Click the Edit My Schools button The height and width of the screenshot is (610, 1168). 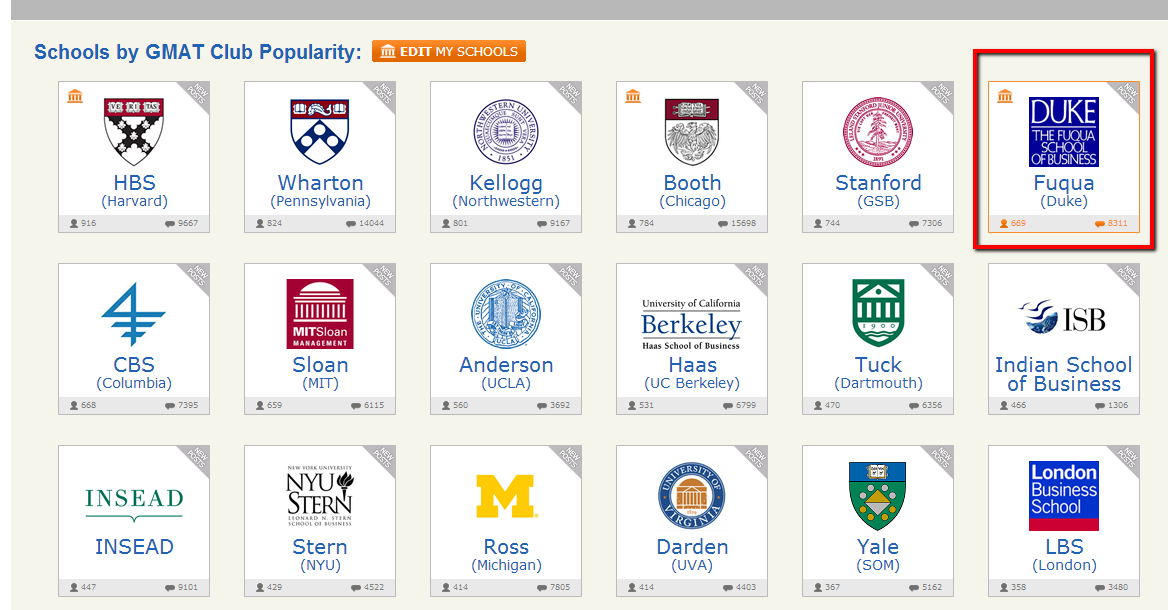point(449,51)
